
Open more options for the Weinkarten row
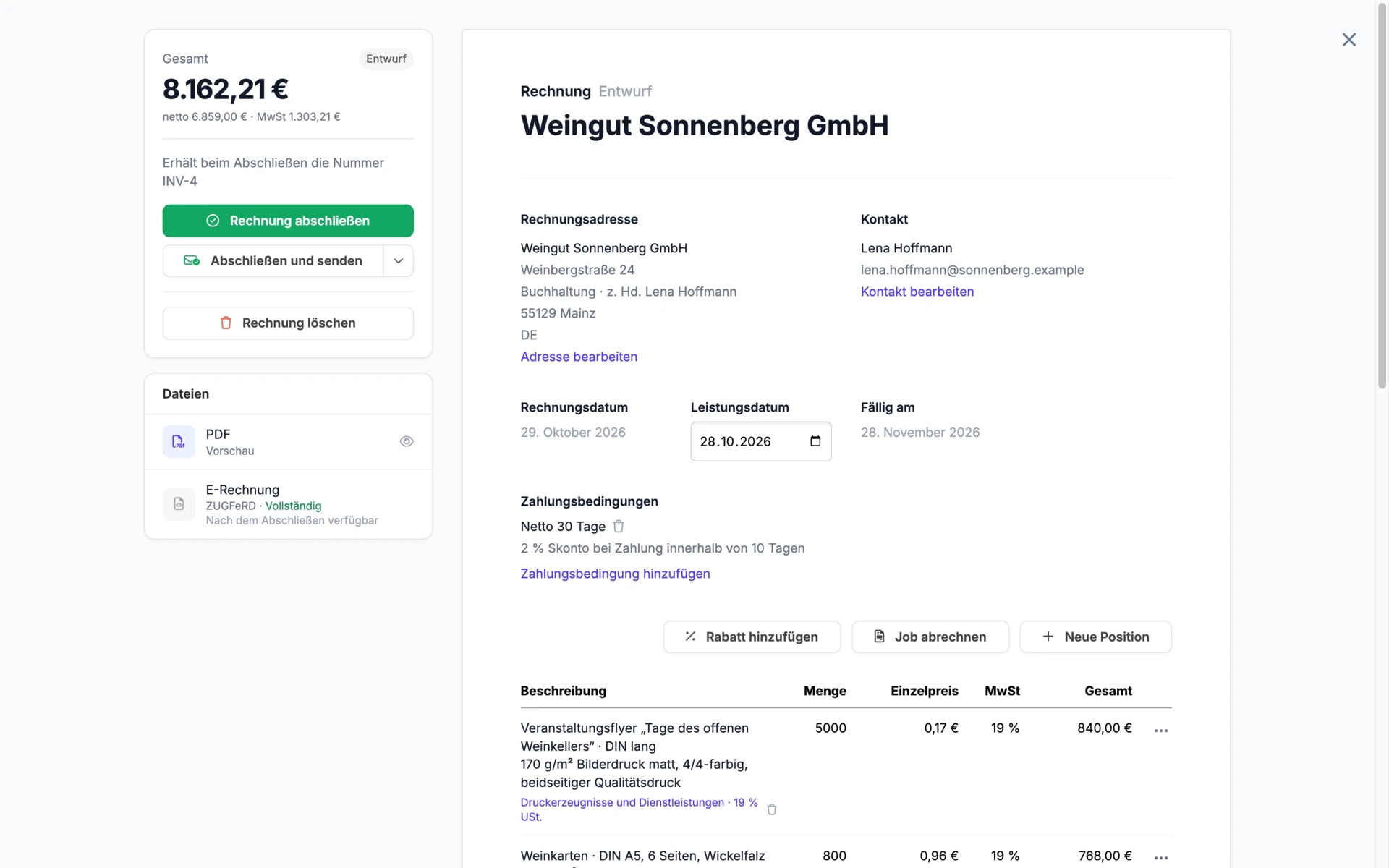1160,858
